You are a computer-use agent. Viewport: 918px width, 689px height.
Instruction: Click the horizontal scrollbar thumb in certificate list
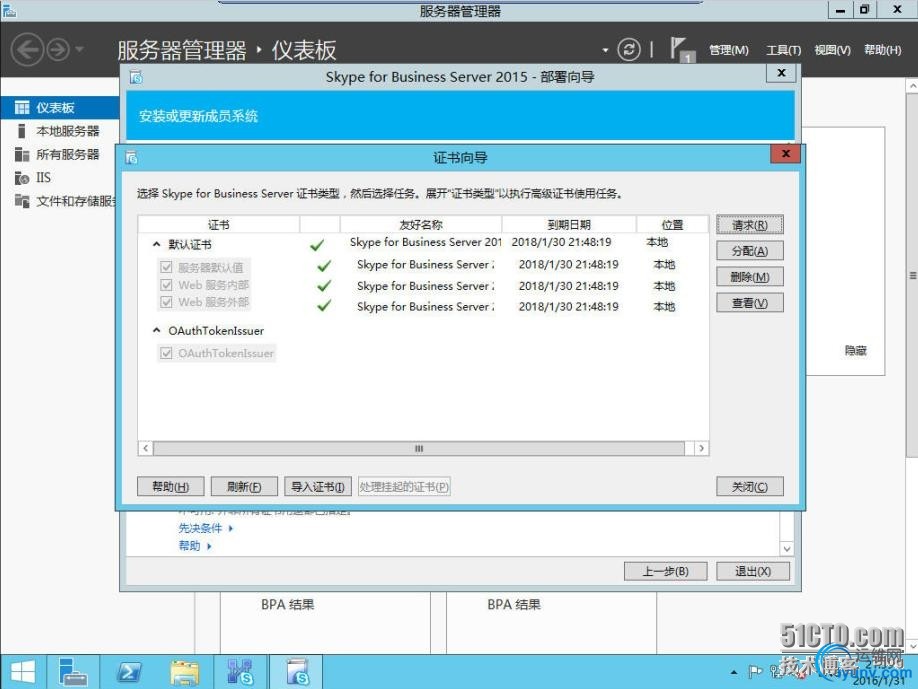click(x=419, y=448)
